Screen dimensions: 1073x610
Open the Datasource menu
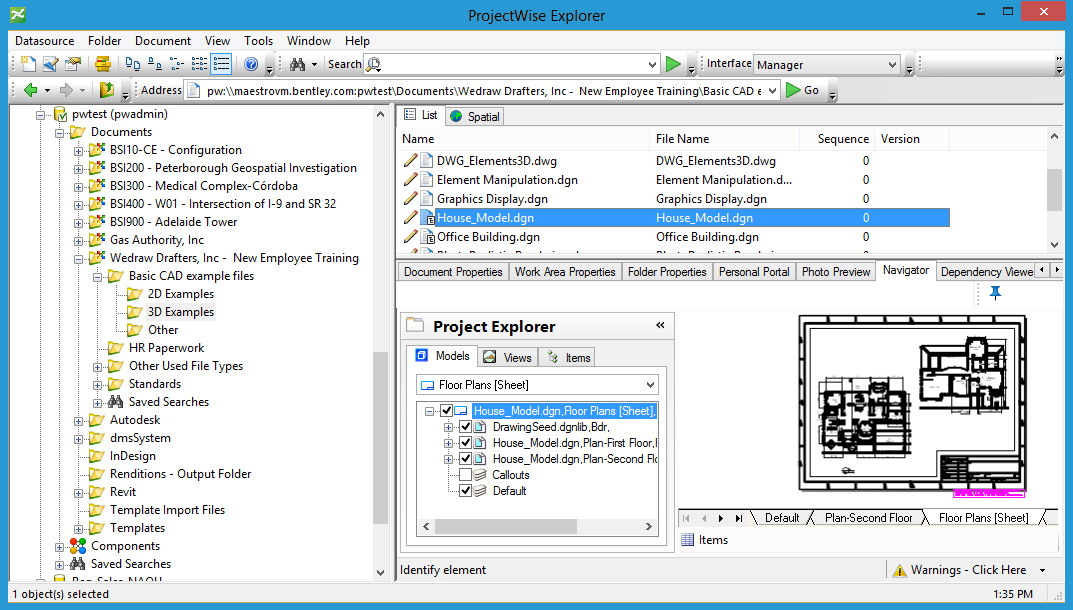point(44,41)
